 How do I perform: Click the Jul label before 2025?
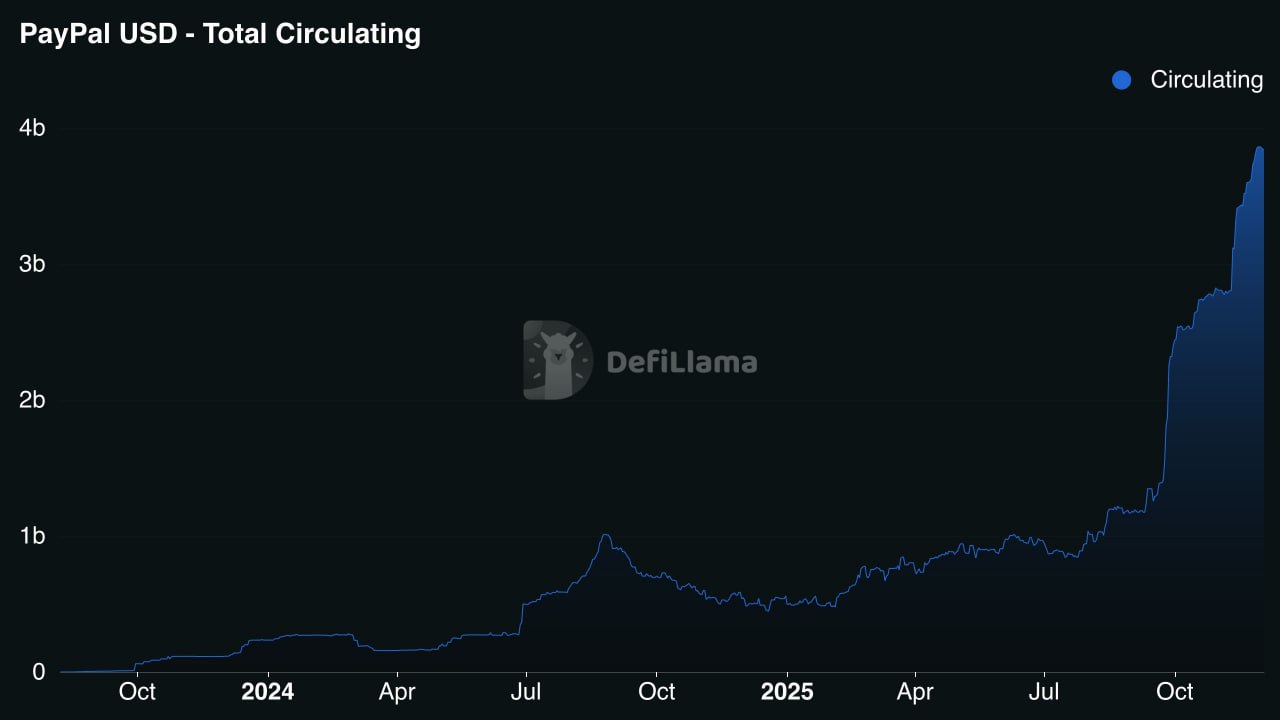[x=526, y=692]
